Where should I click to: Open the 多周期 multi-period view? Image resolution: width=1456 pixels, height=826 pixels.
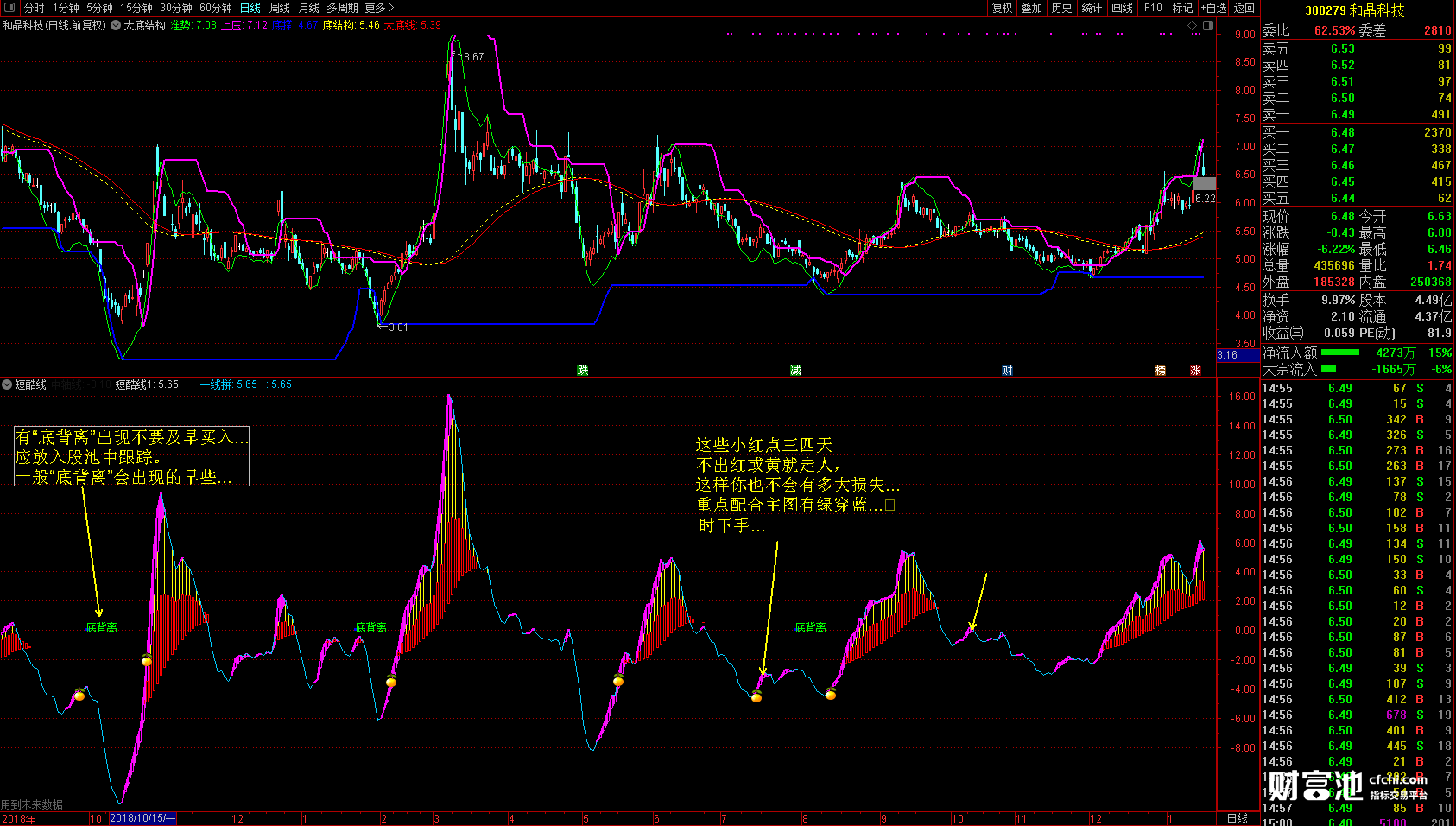coord(342,8)
